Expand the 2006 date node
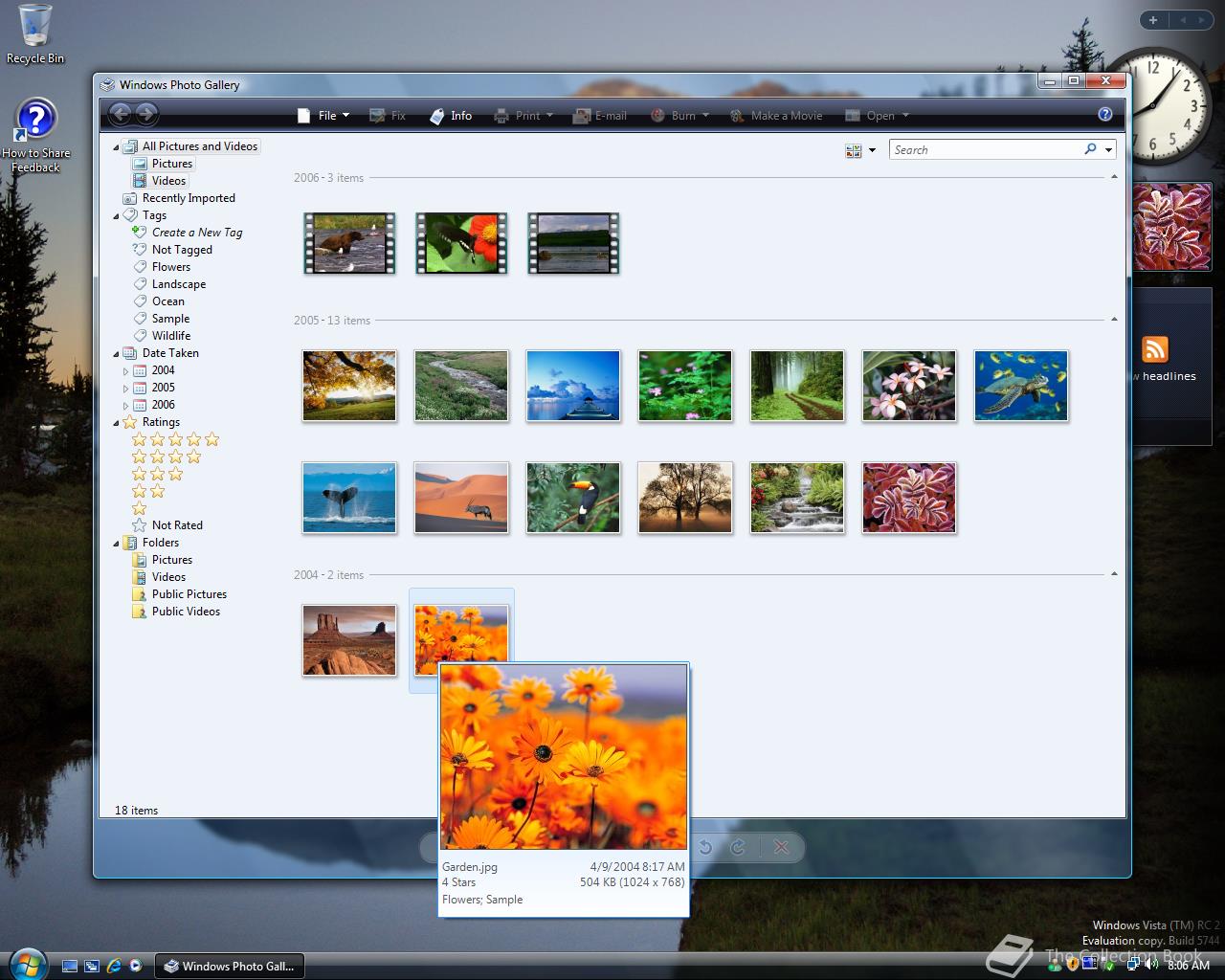The width and height of the screenshot is (1225, 980). click(125, 406)
